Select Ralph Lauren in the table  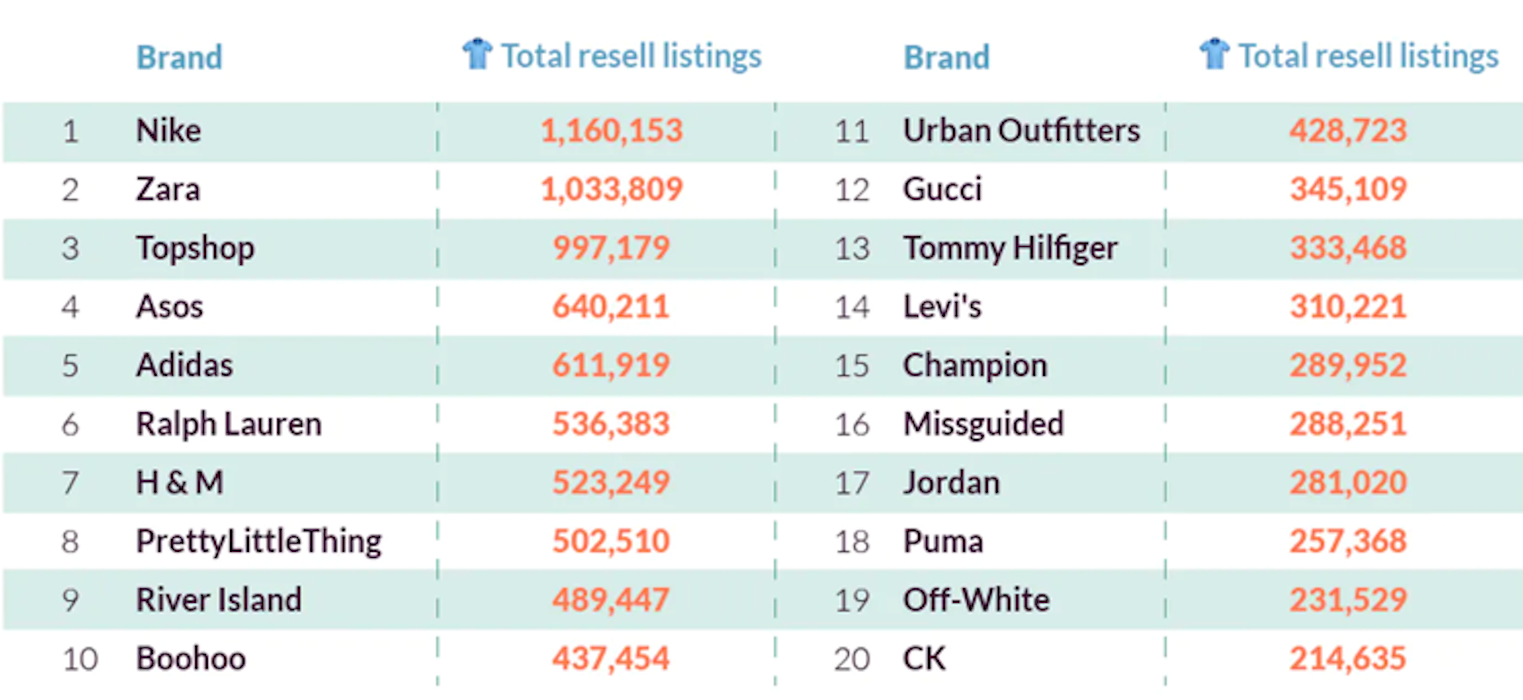229,424
